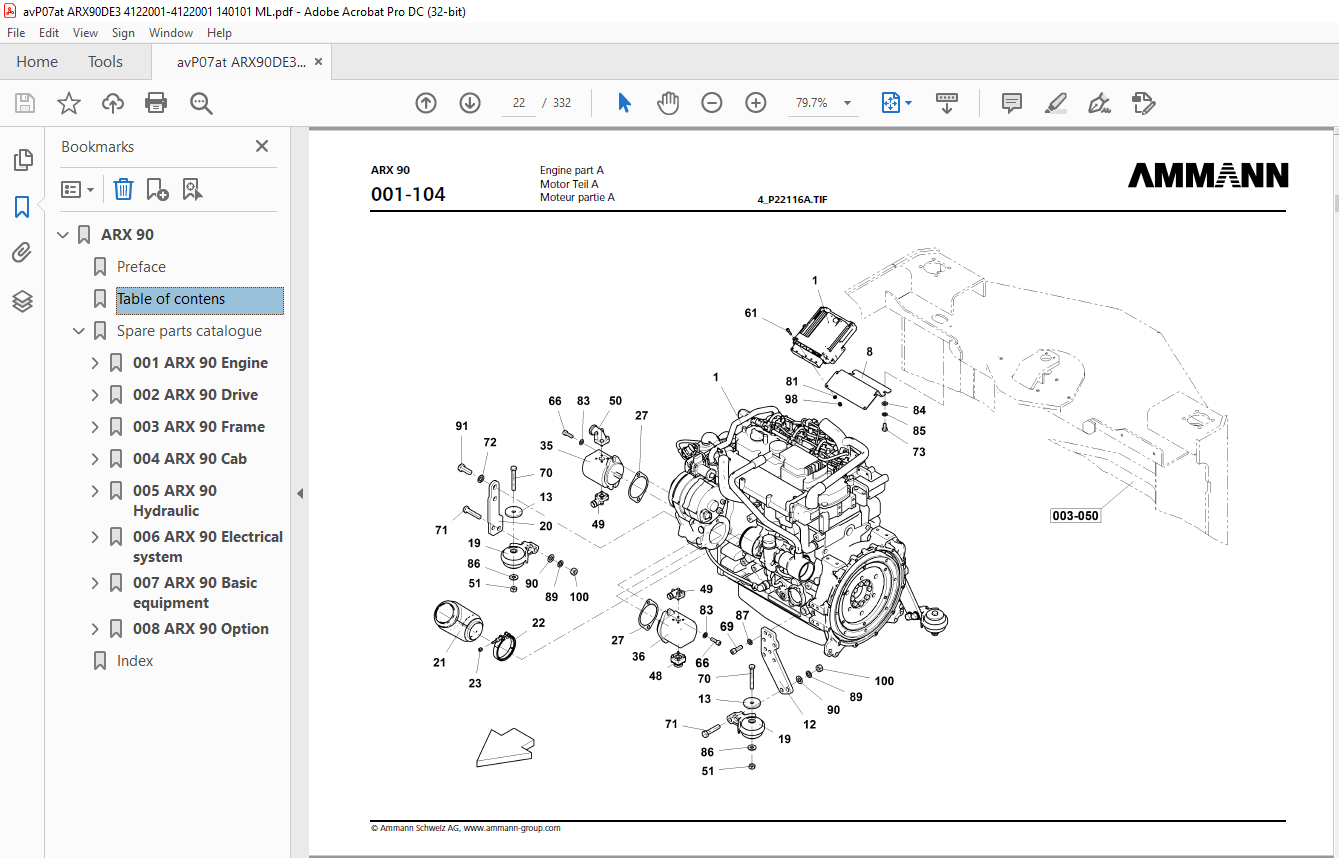
Task: Open the Layers panel icon
Action: tap(22, 300)
